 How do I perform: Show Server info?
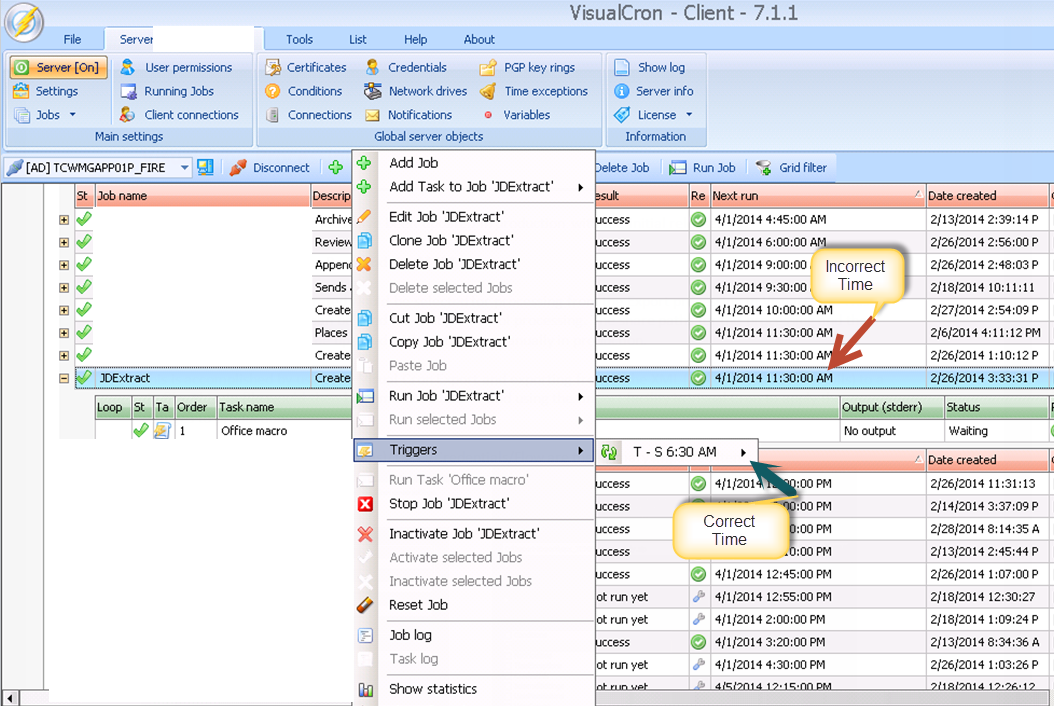click(x=654, y=91)
